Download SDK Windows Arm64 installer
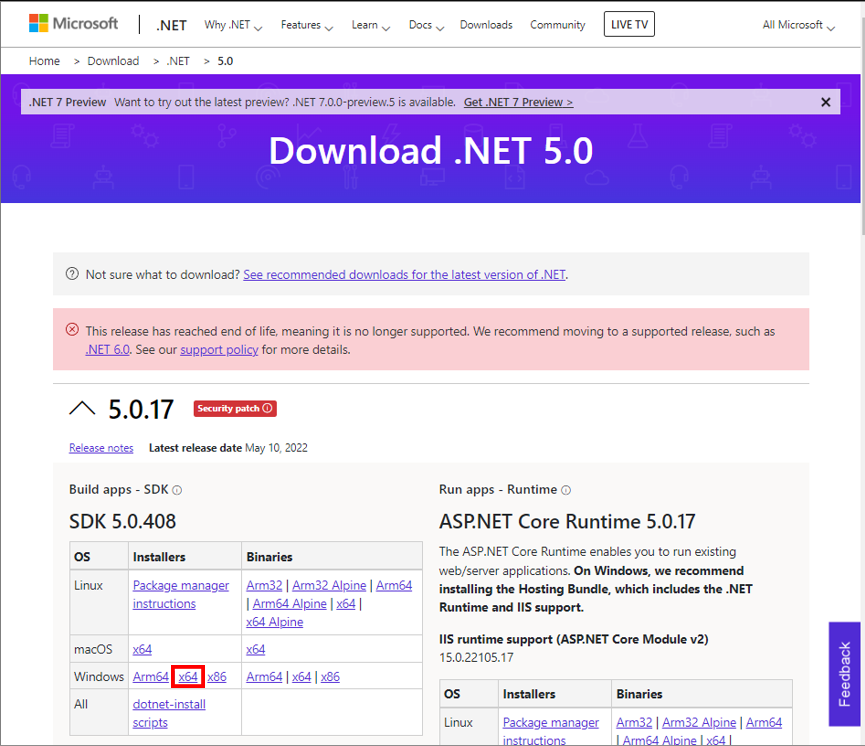Viewport: 865px width, 746px height. coord(151,676)
